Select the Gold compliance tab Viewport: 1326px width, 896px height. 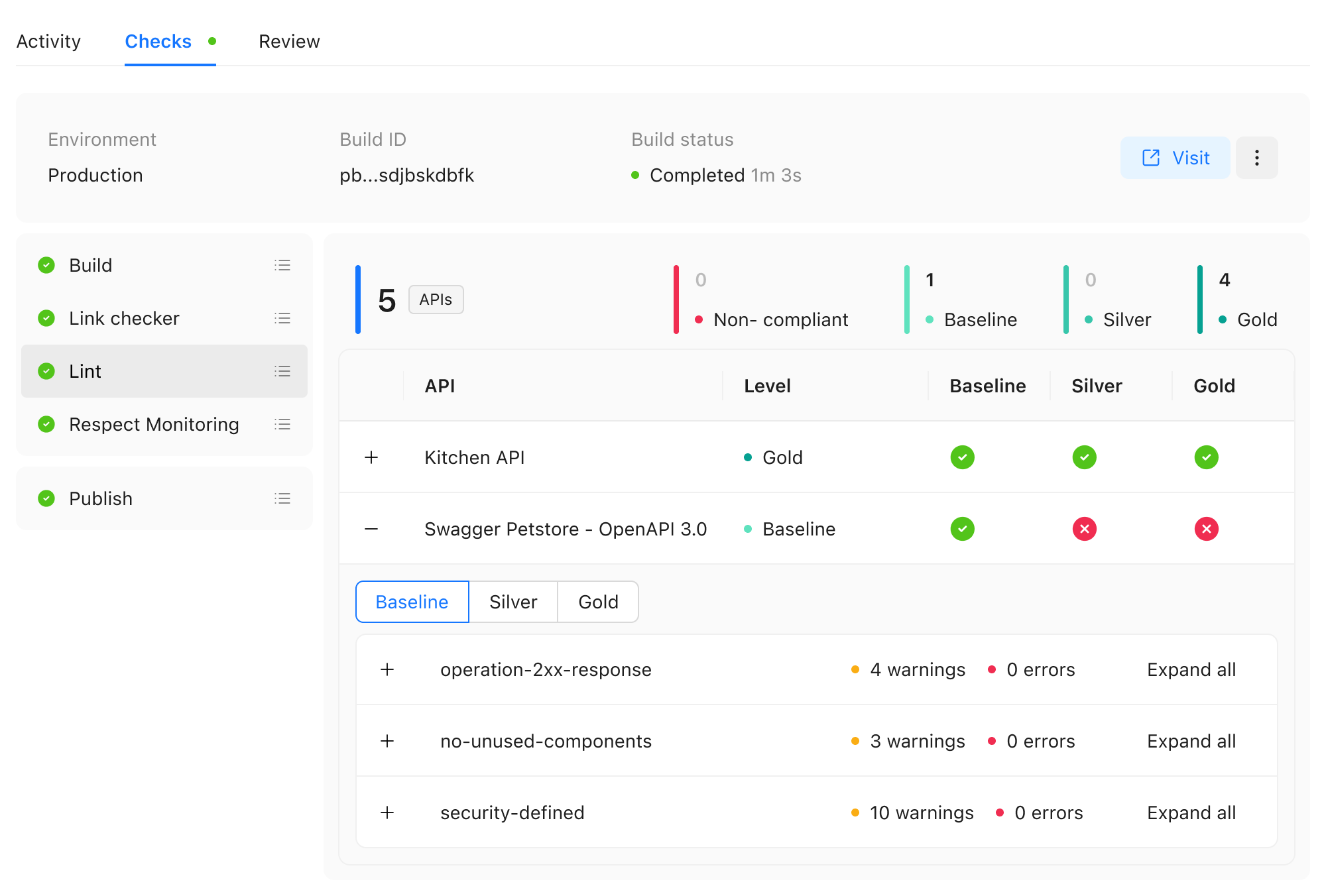click(597, 602)
